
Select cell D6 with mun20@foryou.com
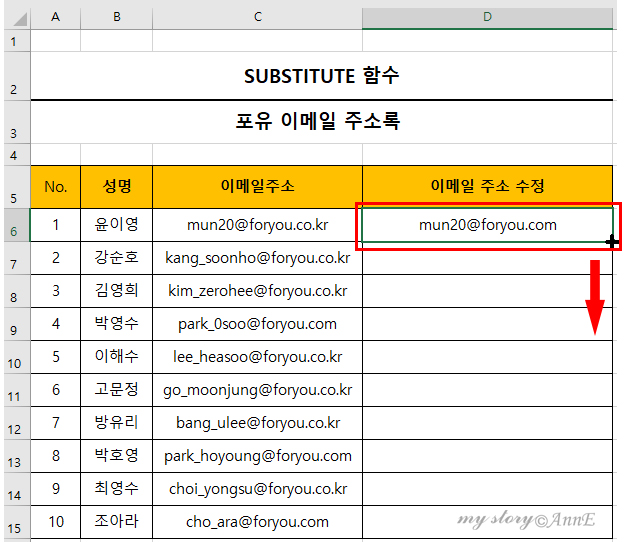click(x=488, y=225)
